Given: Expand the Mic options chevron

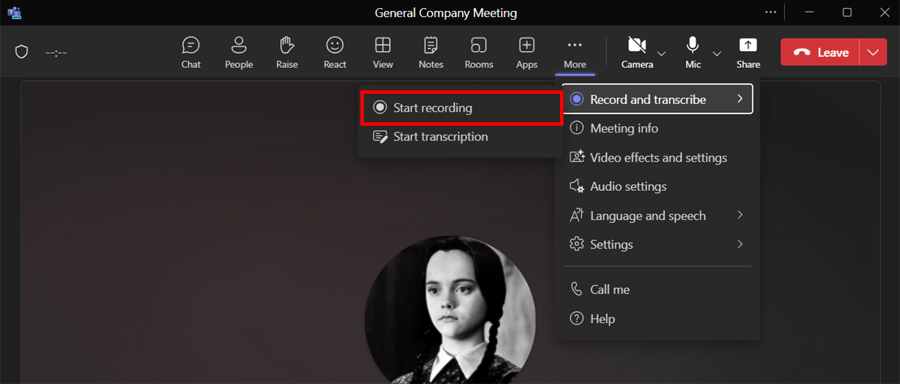Looking at the screenshot, I should 717,53.
